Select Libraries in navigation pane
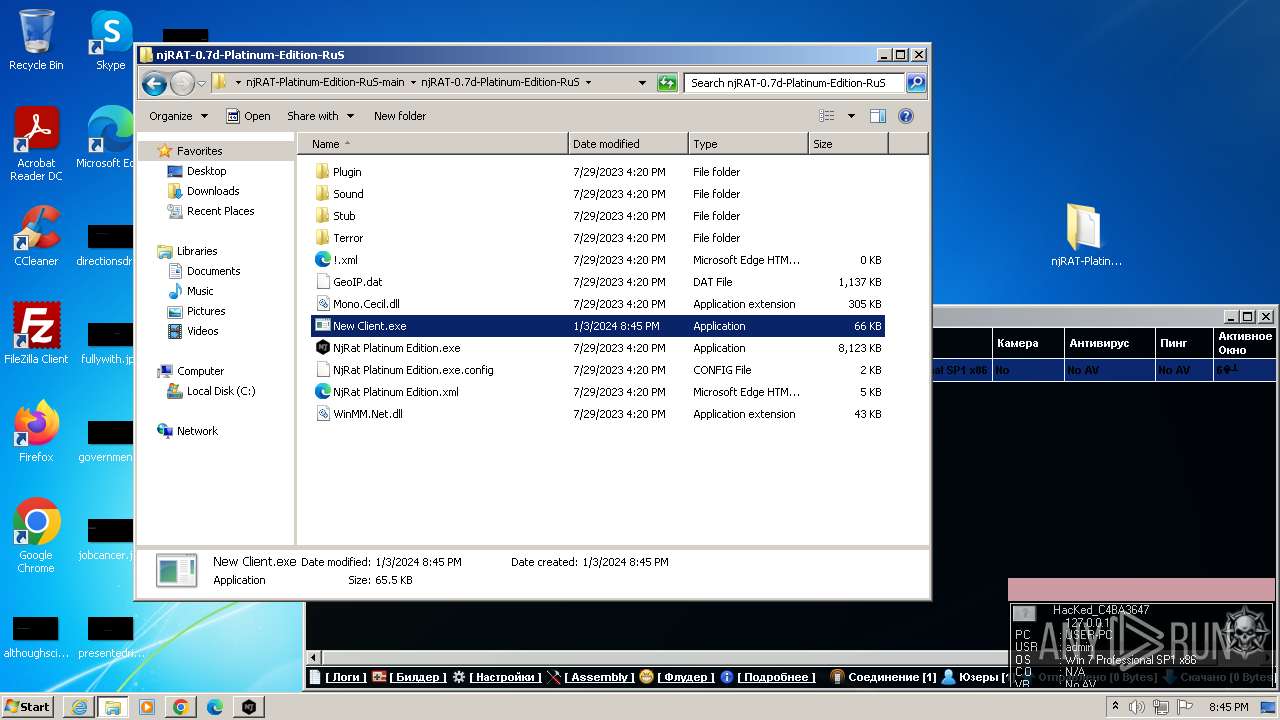Image resolution: width=1280 pixels, height=720 pixels. click(196, 251)
